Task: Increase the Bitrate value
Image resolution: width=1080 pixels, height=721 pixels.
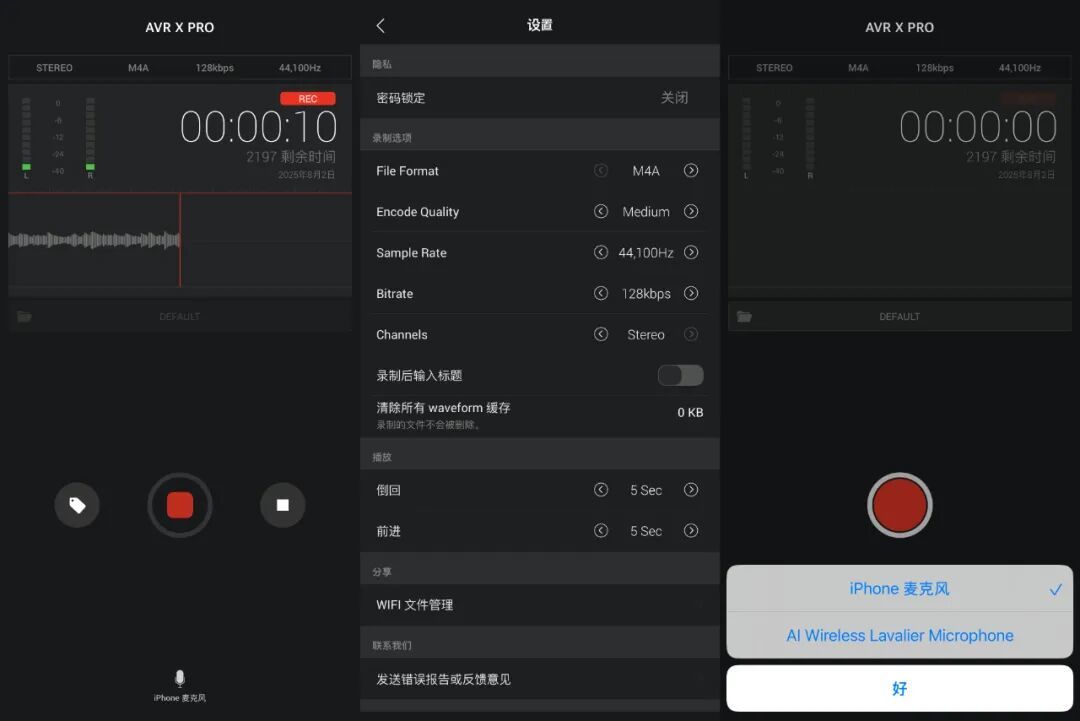Action: 691,293
